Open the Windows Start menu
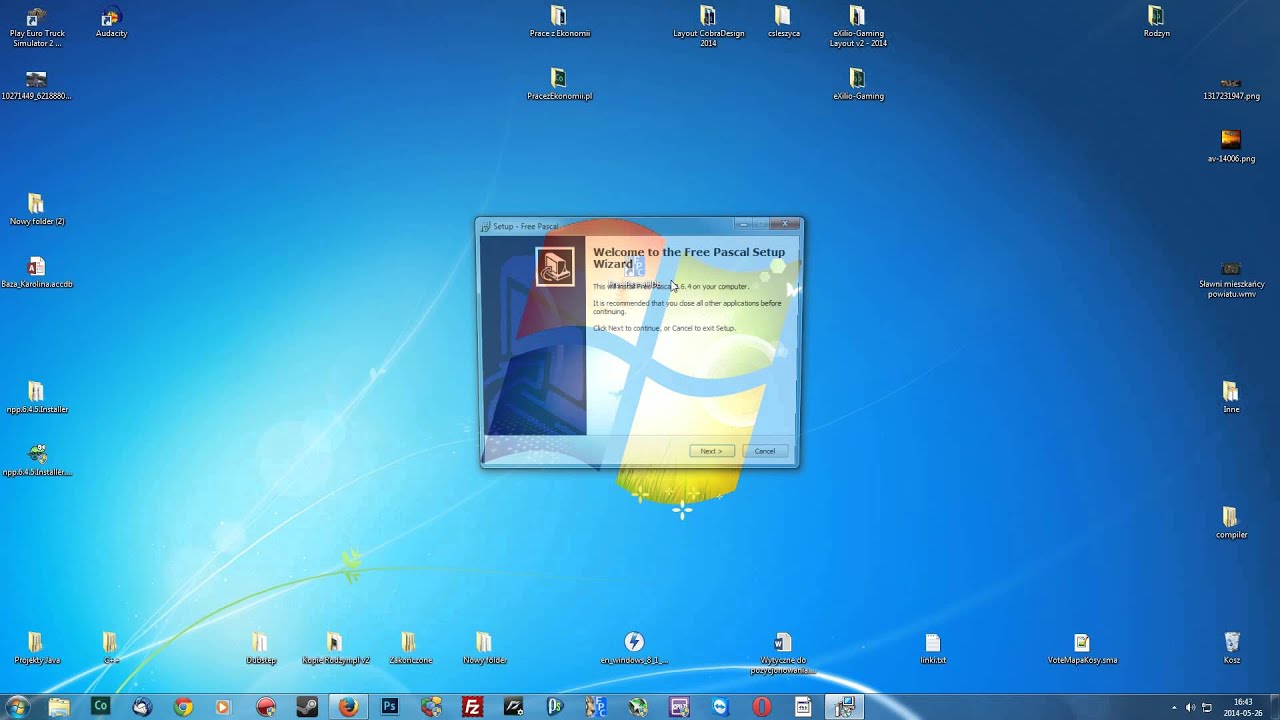1280x720 pixels. [17, 707]
